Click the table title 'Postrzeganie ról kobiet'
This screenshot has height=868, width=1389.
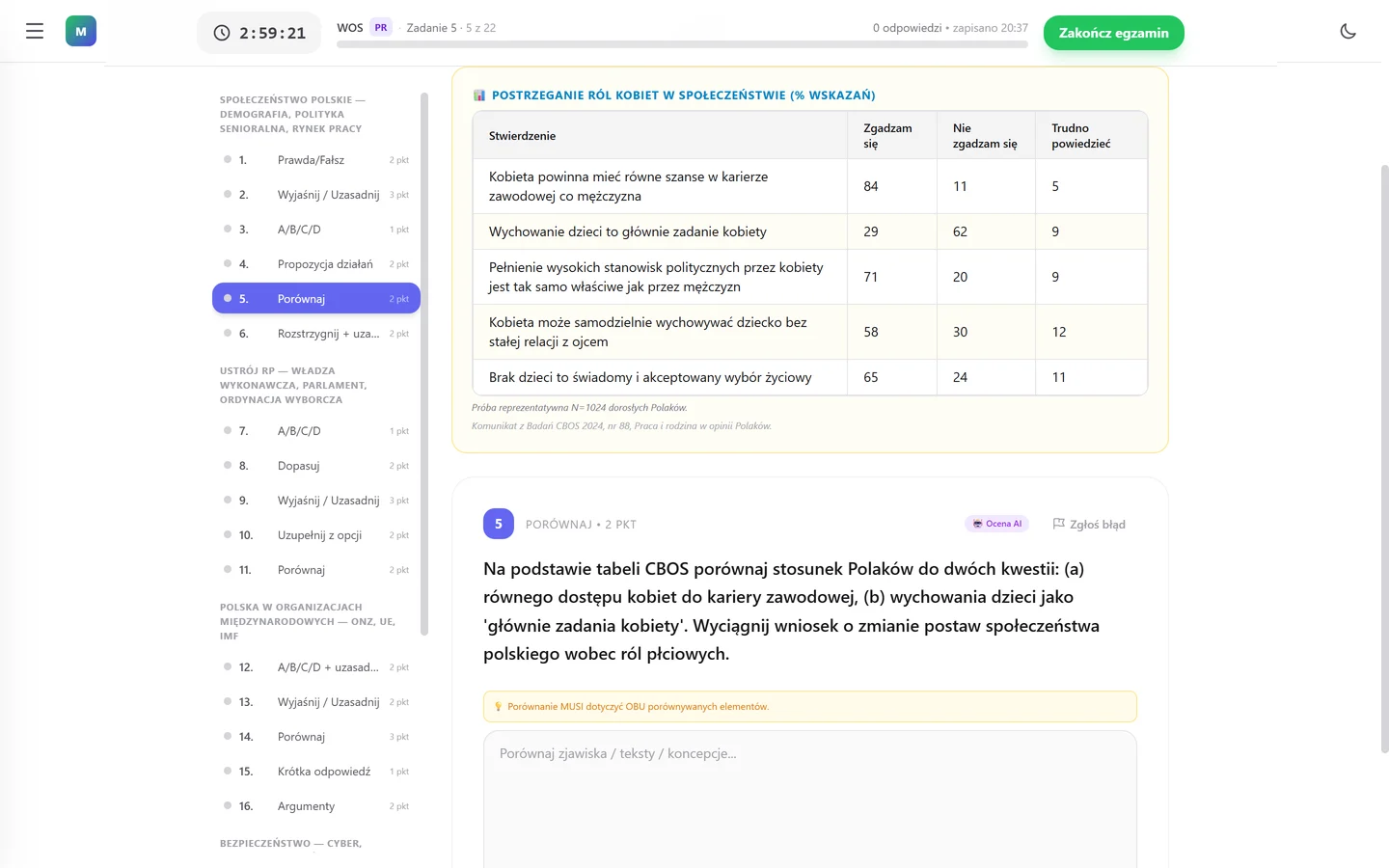pyautogui.click(x=684, y=95)
